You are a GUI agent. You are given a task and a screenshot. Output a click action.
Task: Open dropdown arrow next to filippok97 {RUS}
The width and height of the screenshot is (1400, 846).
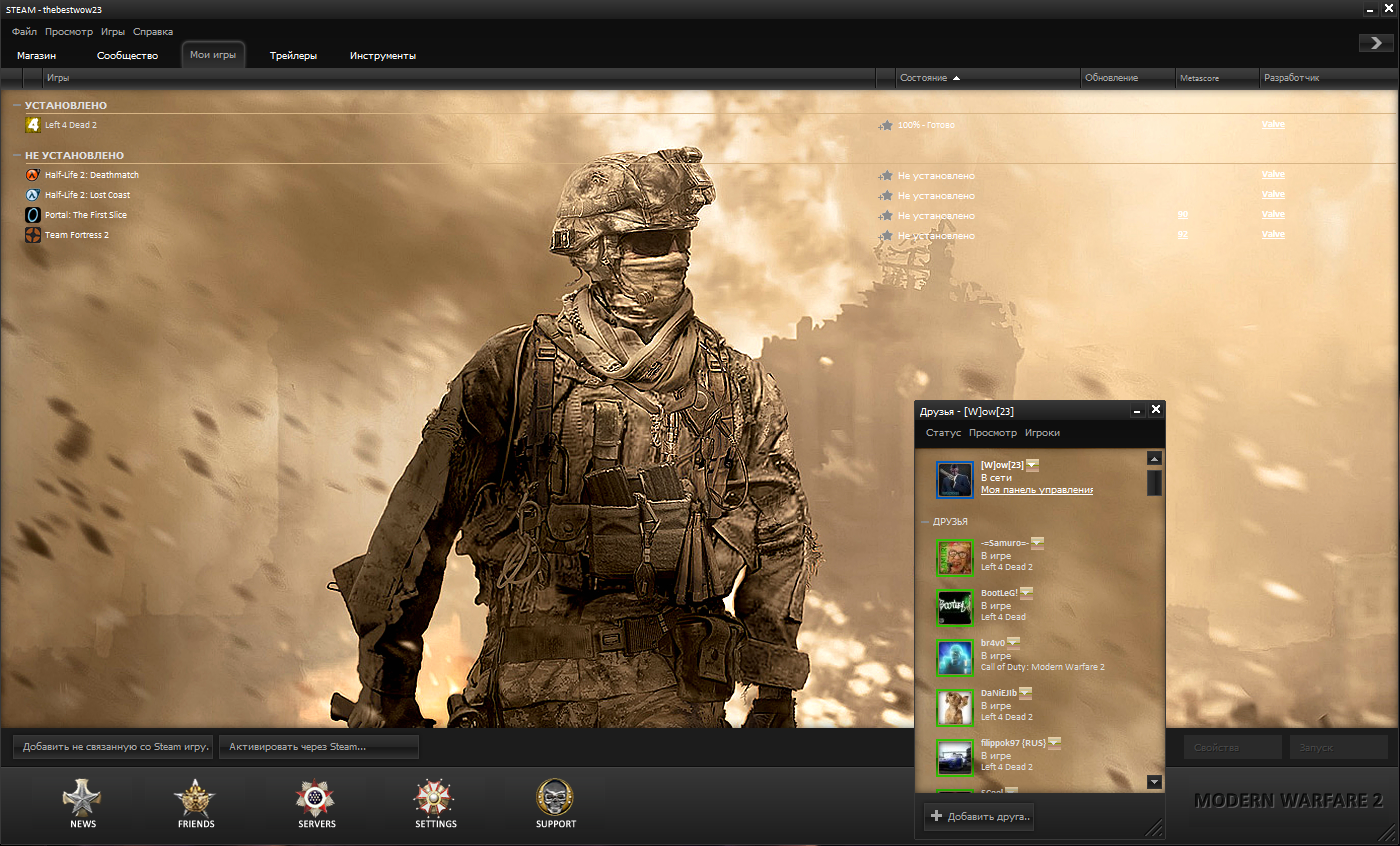click(1054, 742)
